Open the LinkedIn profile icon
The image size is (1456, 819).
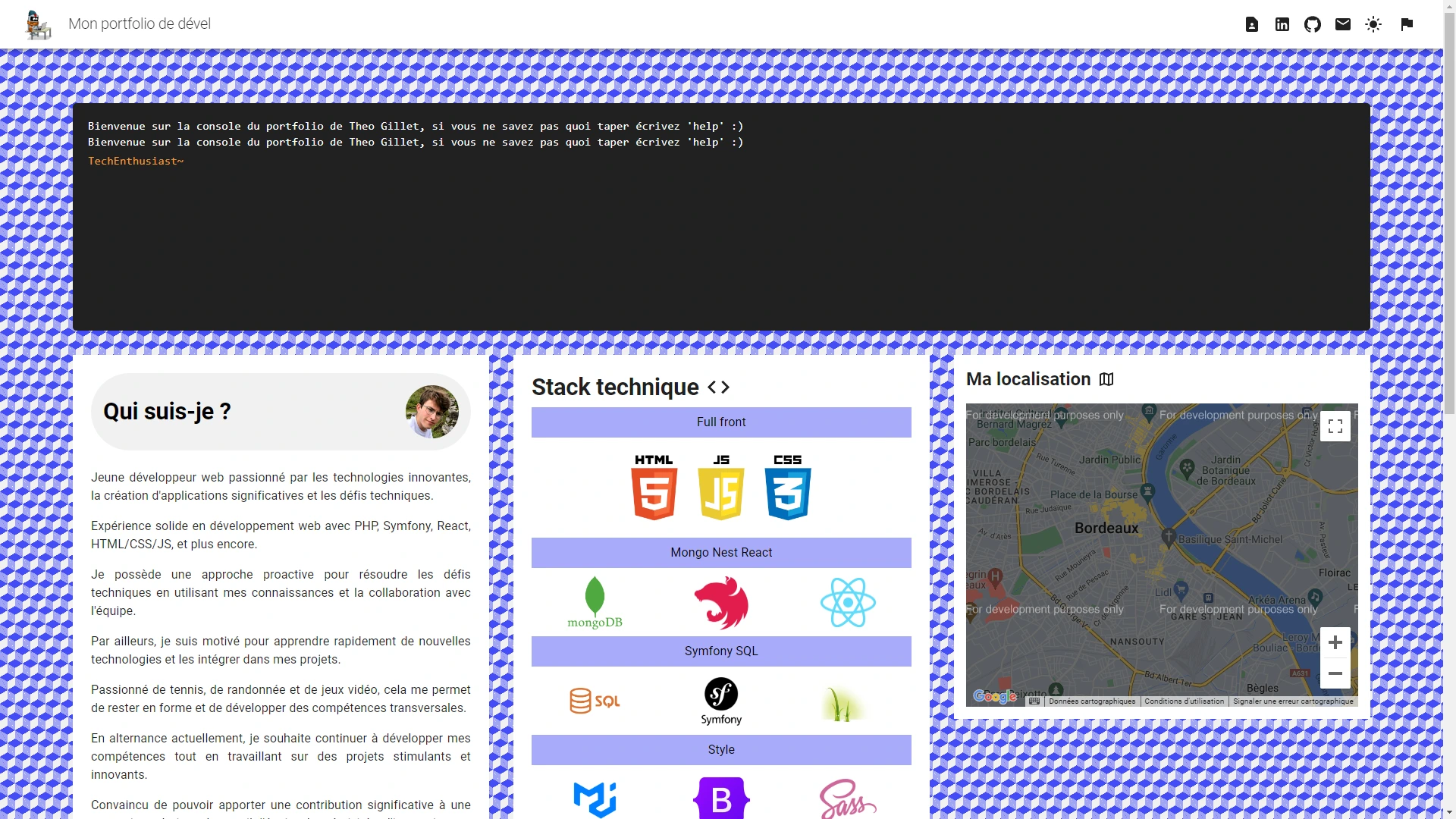(1282, 24)
